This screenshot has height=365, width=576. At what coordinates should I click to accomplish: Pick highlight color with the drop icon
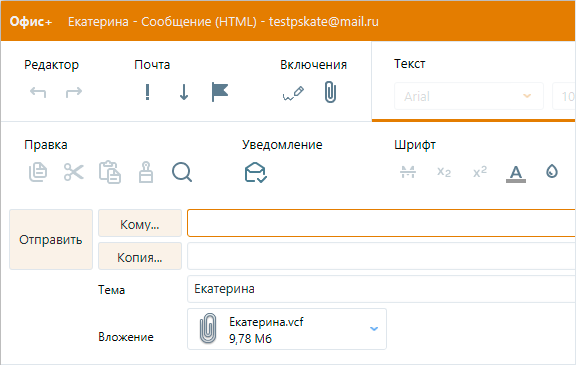(x=552, y=171)
